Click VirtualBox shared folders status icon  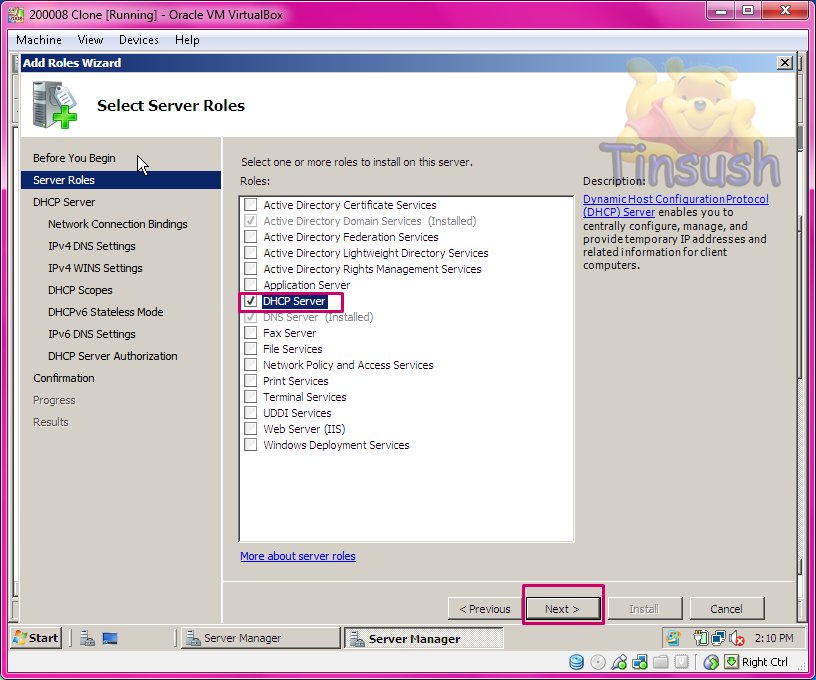[660, 662]
